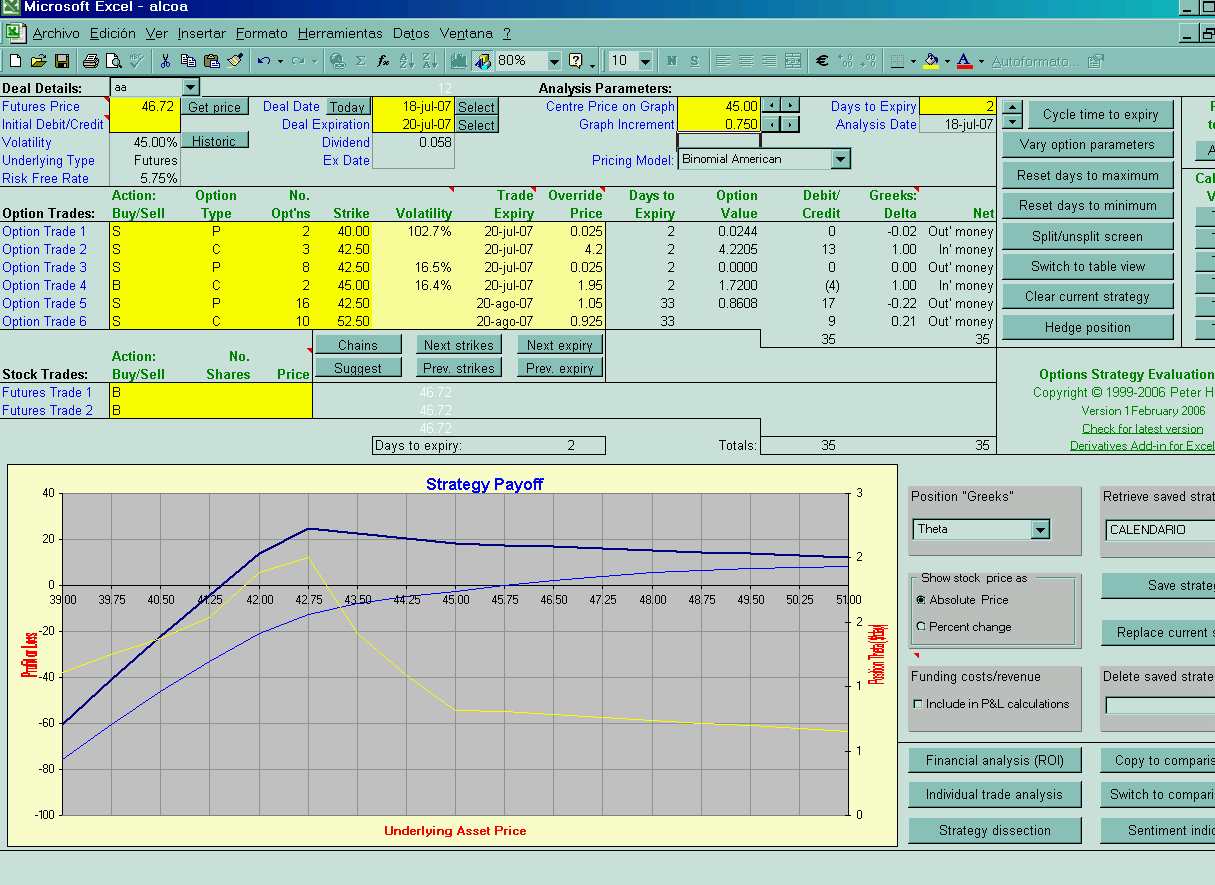Open a file with the folder icon
Image resolution: width=1215 pixels, height=885 pixels.
pos(39,61)
